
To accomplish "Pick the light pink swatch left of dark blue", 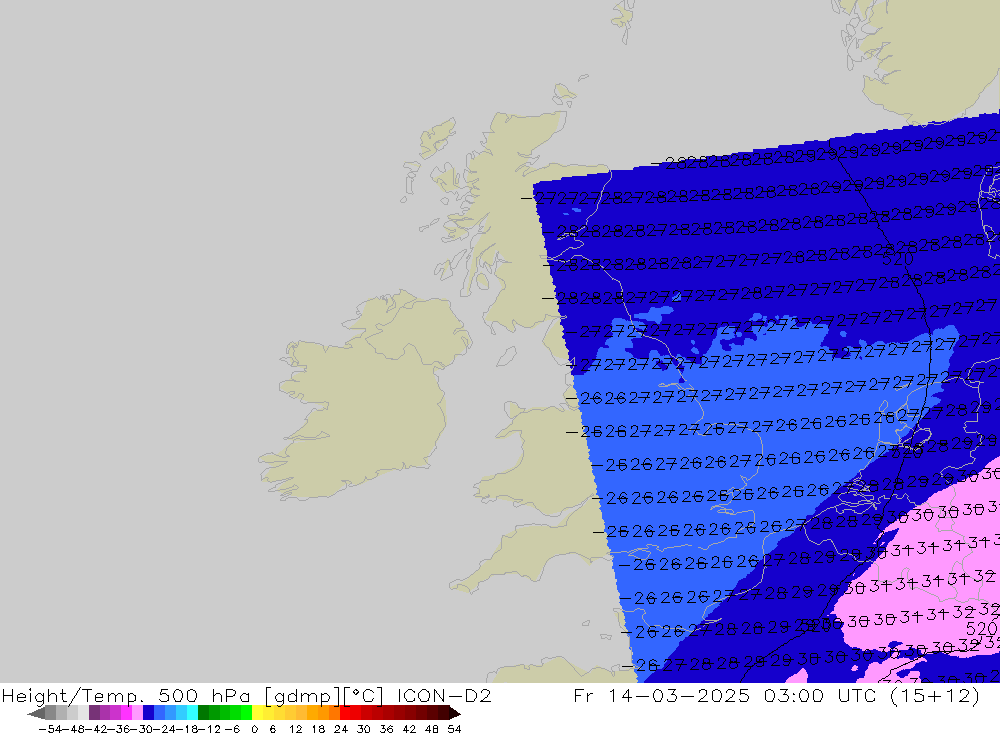I will tap(137, 713).
